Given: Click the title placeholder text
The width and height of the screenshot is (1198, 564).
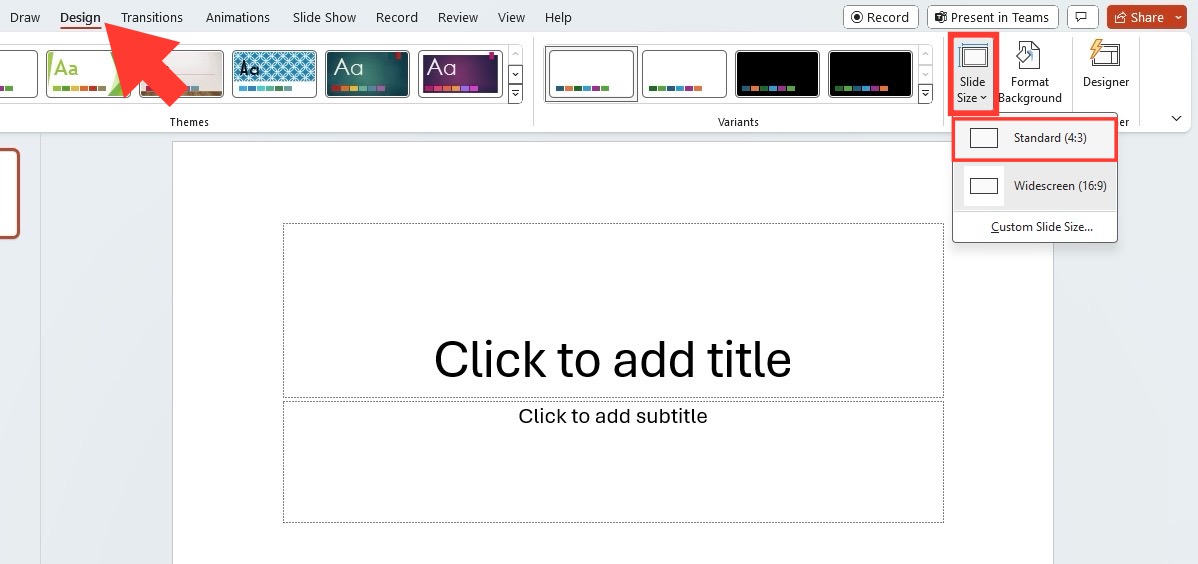Looking at the screenshot, I should 613,358.
